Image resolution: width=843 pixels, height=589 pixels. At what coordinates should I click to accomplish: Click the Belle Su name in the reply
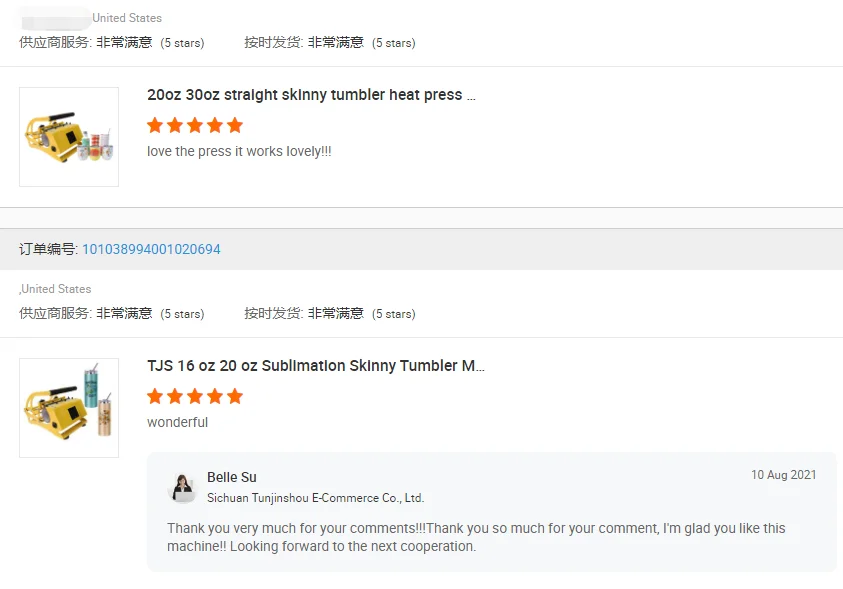pyautogui.click(x=232, y=477)
